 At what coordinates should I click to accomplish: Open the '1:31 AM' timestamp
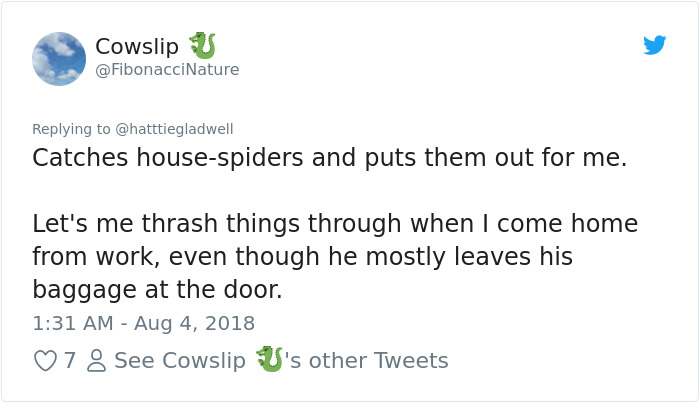(73, 323)
